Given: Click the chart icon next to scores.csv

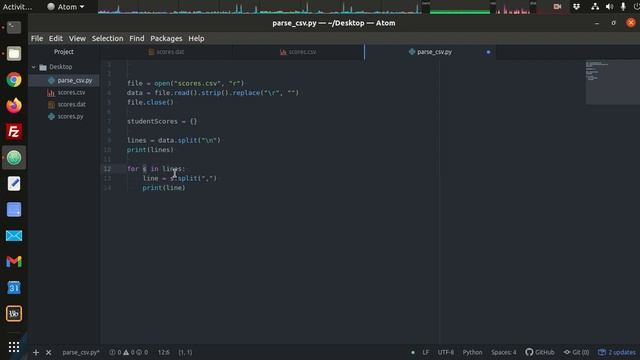Looking at the screenshot, I should click(51, 93).
